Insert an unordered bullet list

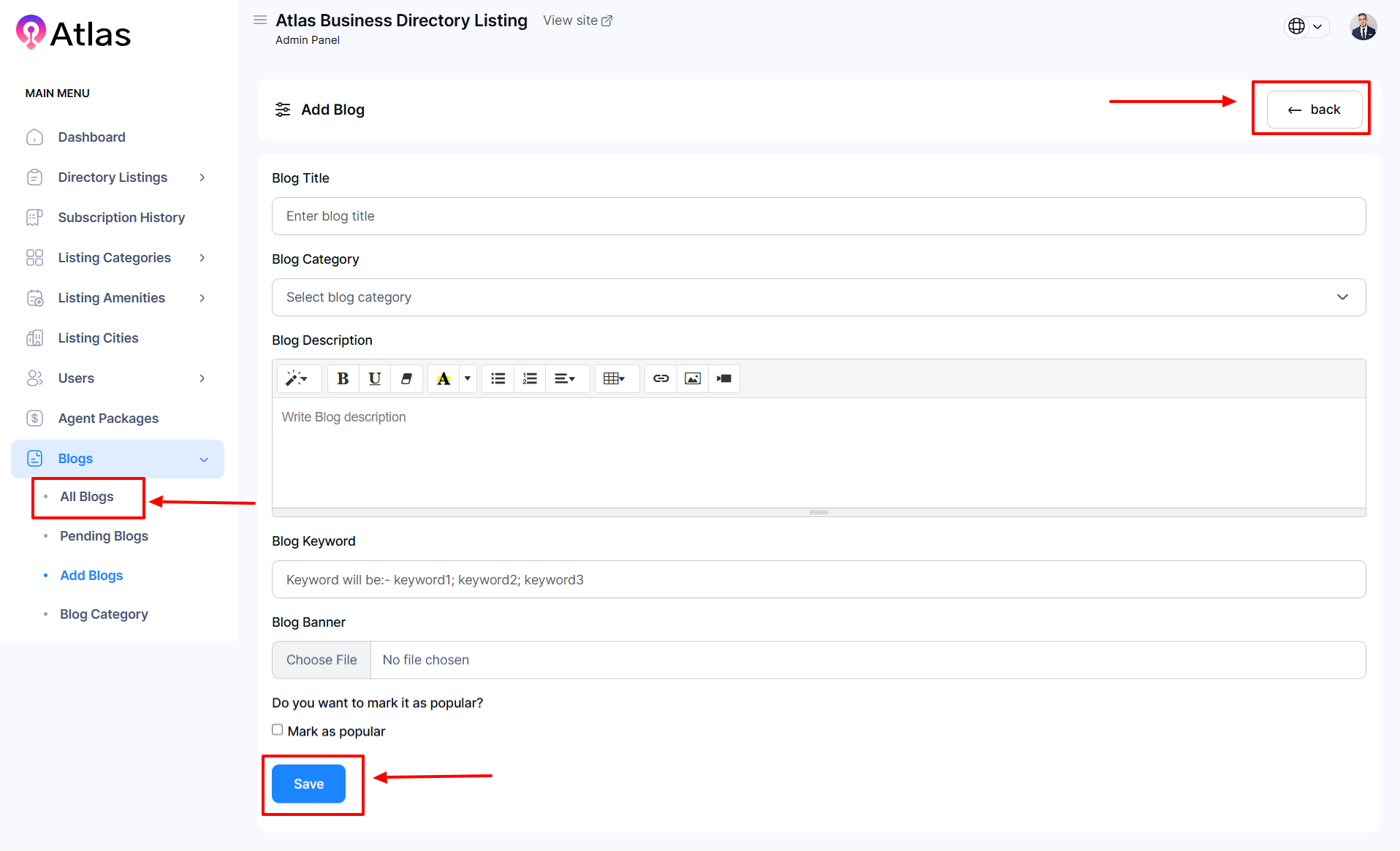pyautogui.click(x=498, y=378)
